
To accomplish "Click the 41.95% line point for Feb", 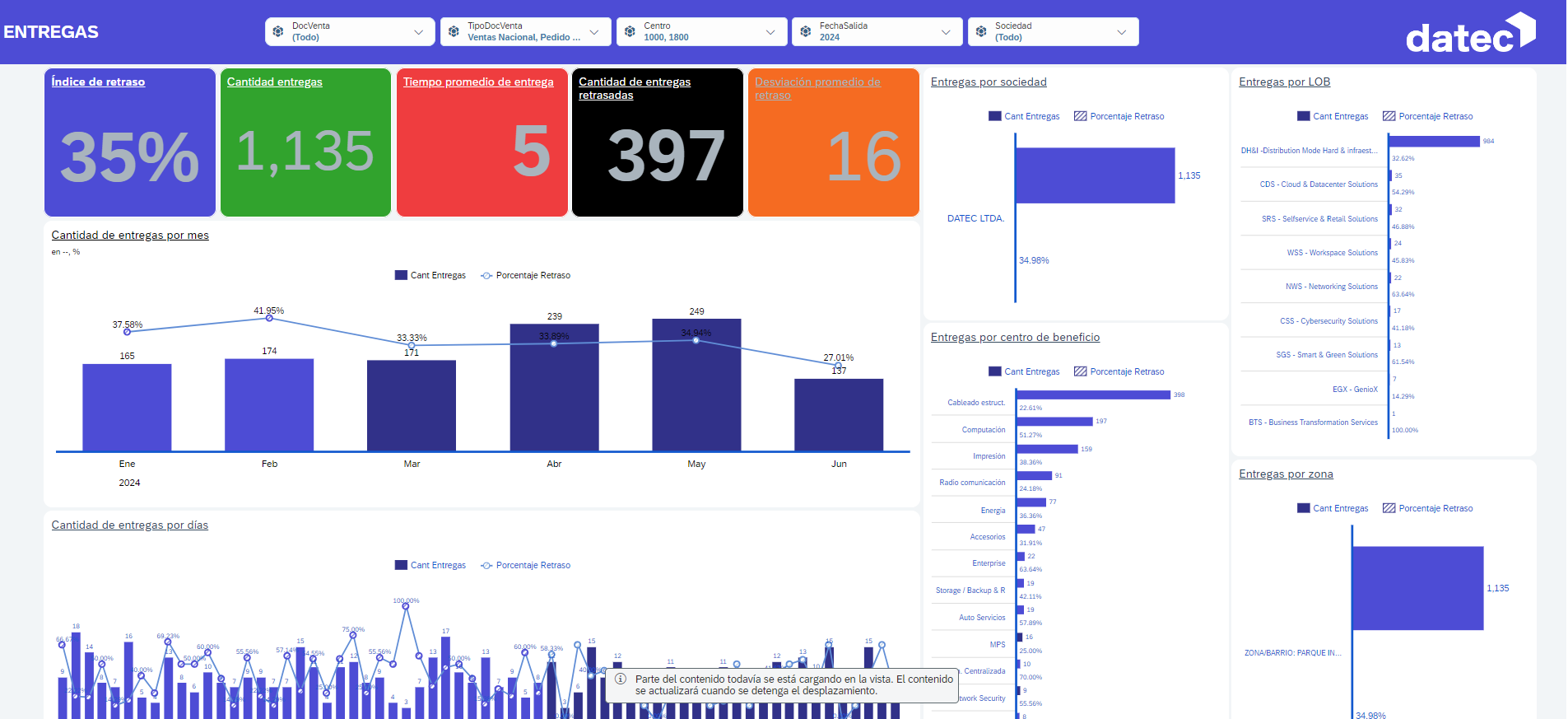I will 269,318.
